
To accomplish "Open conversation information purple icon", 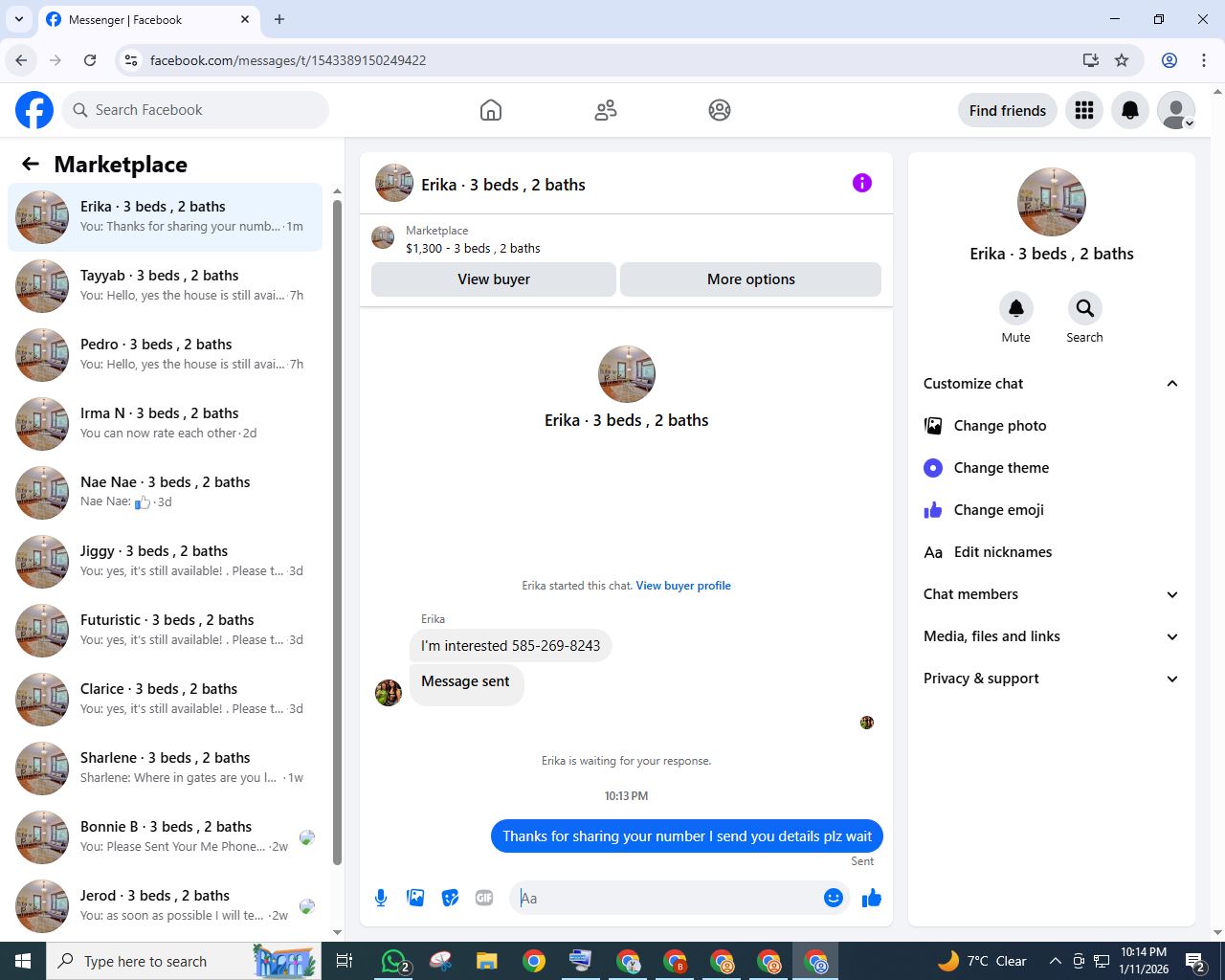I will tap(862, 183).
